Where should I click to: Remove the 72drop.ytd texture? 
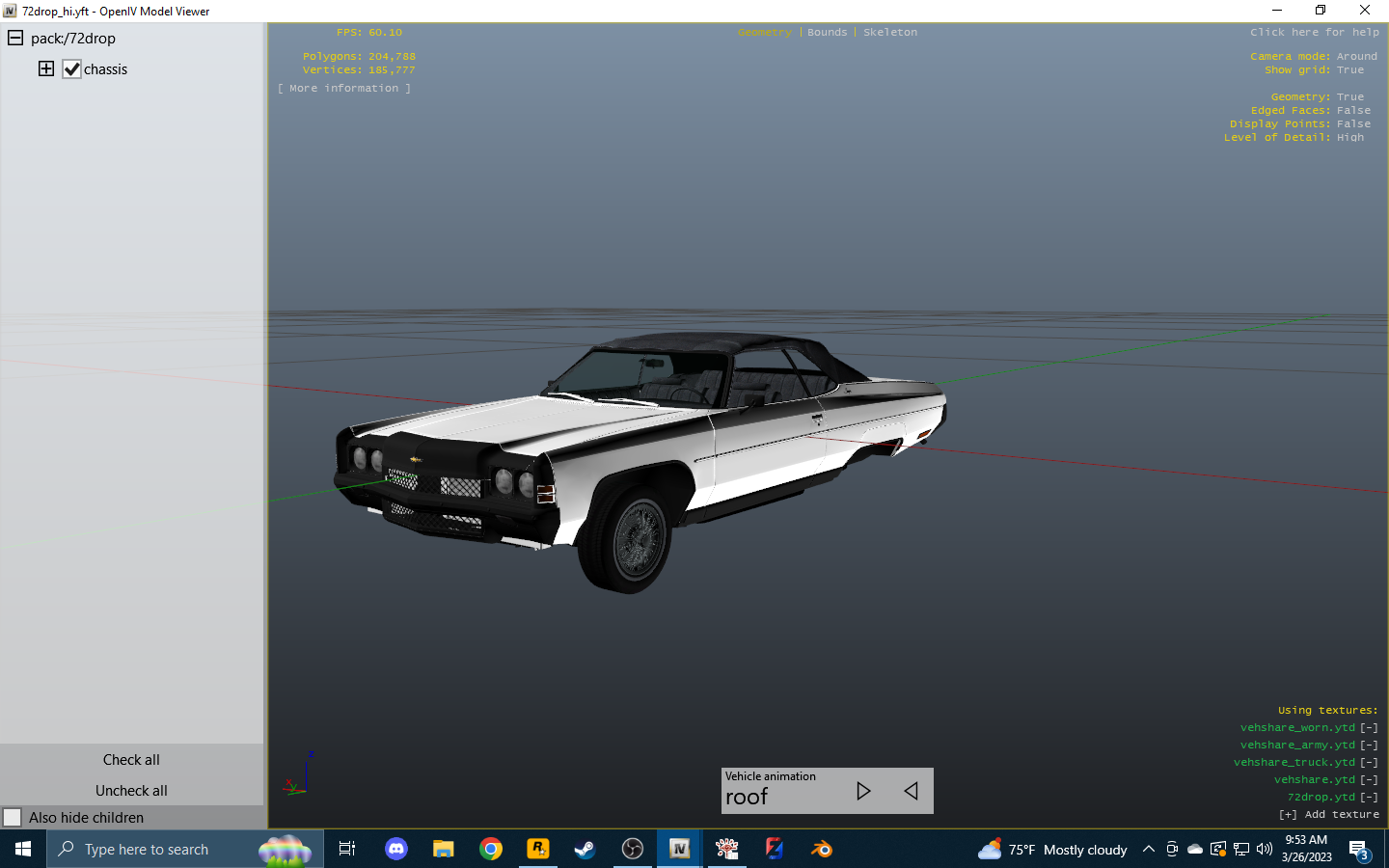(x=1368, y=797)
